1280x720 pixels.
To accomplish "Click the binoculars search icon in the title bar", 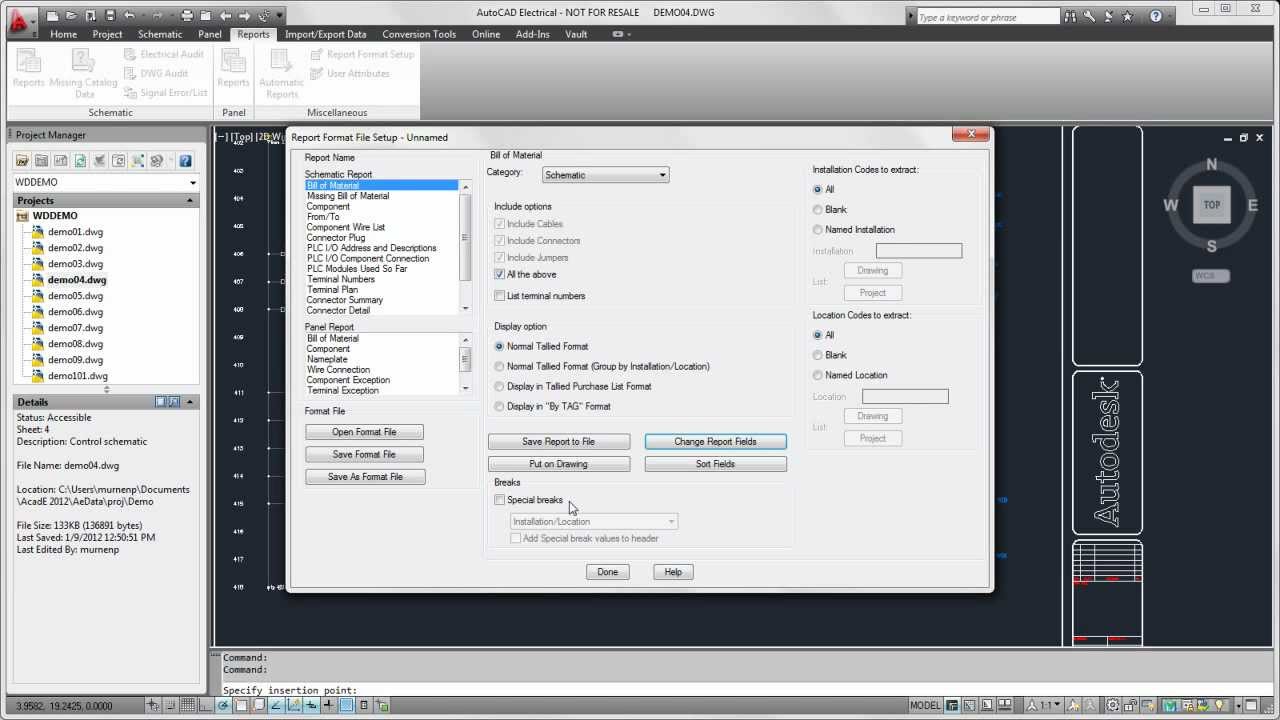I will tap(1071, 17).
